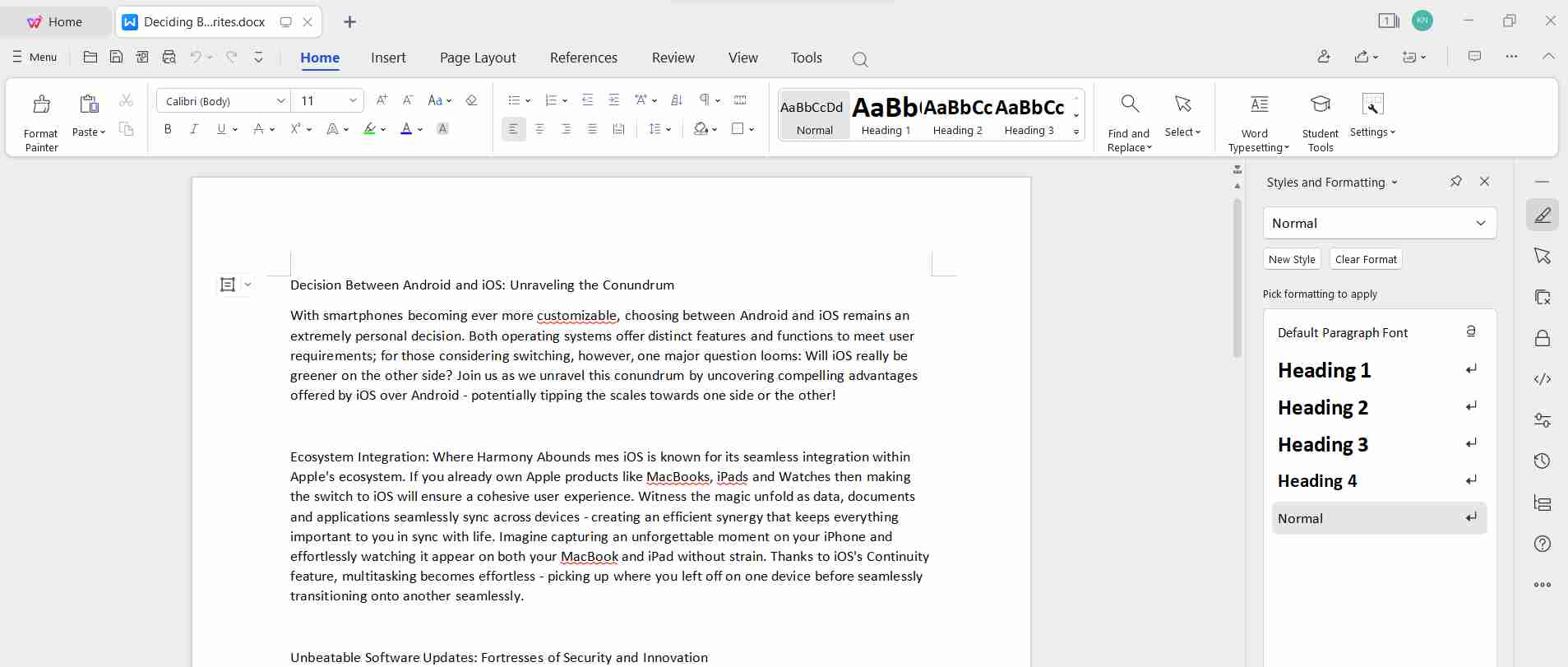
Task: Toggle strikethrough text formatting
Action: [258, 129]
